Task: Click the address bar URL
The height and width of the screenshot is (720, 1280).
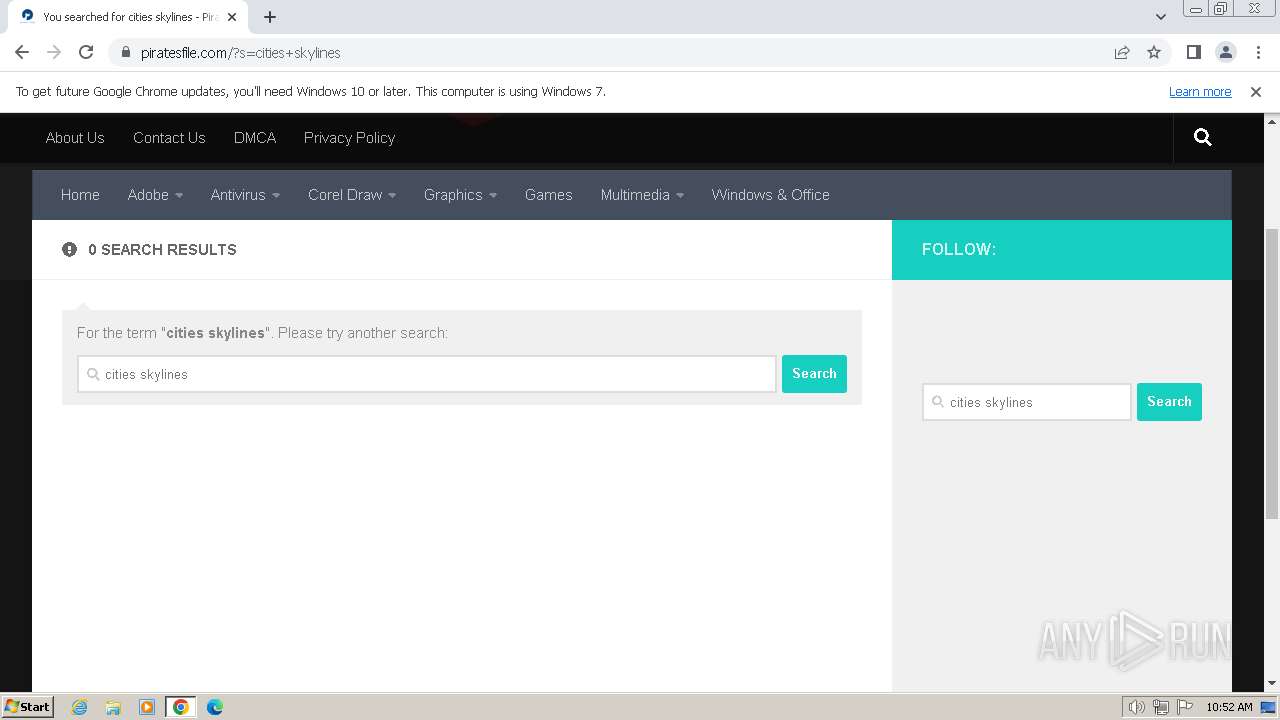Action: (x=240, y=53)
